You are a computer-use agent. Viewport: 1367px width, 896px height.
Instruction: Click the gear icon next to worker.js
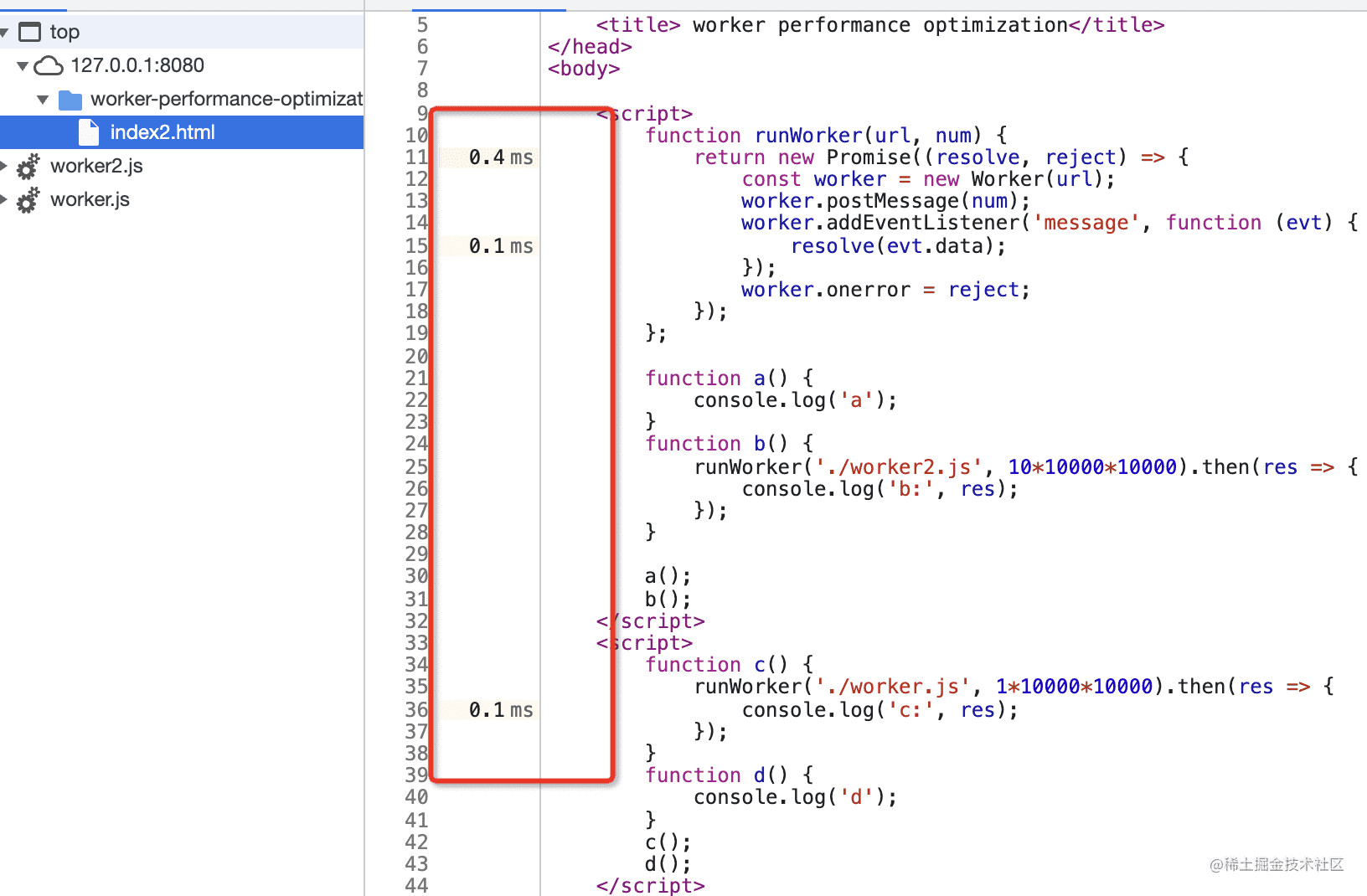(28, 200)
